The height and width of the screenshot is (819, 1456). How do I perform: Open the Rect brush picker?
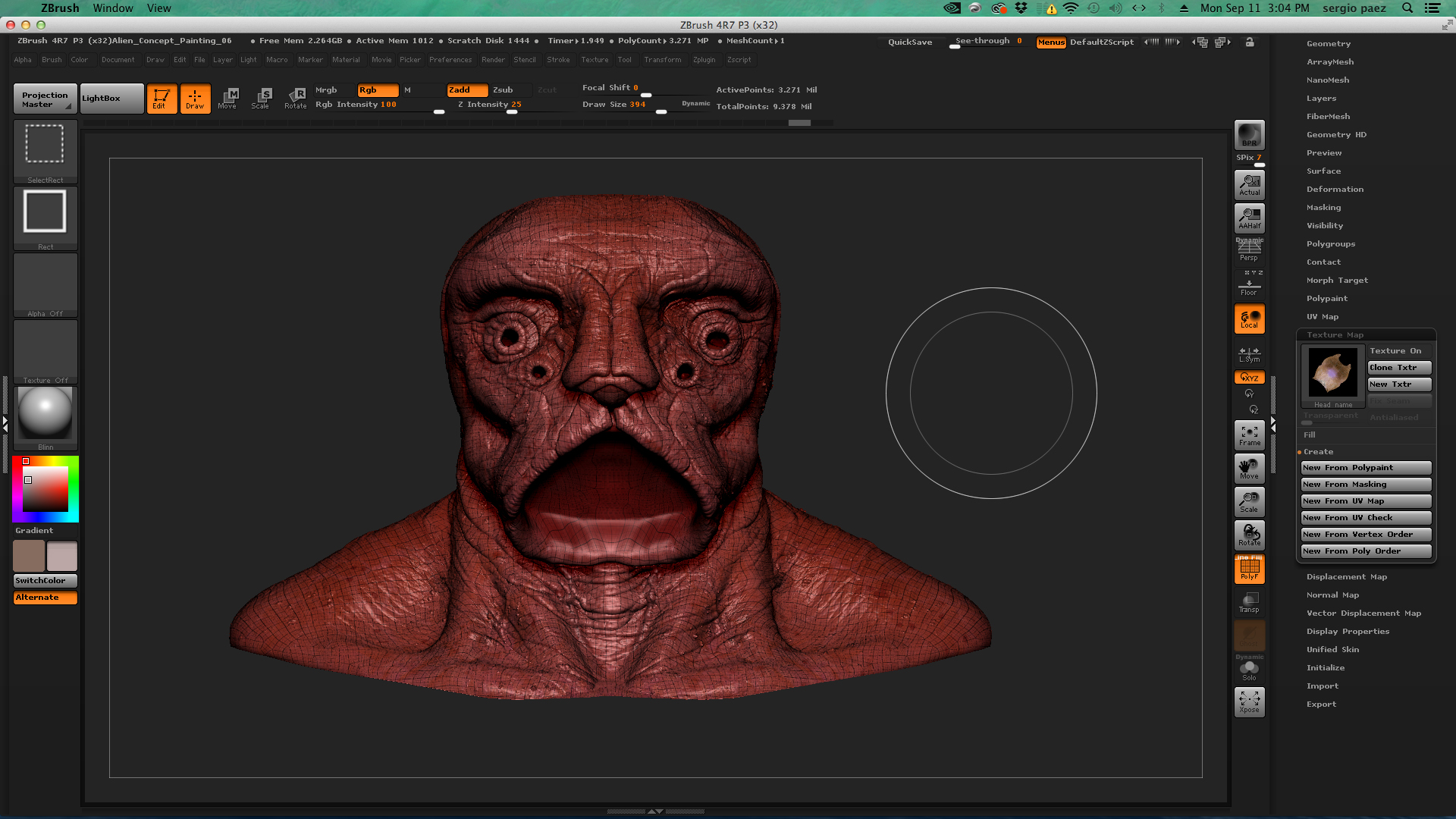tap(45, 218)
